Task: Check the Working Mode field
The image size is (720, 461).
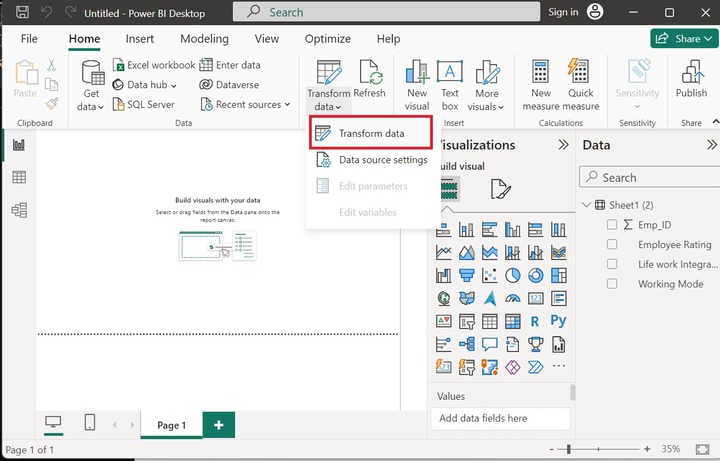Action: [612, 284]
